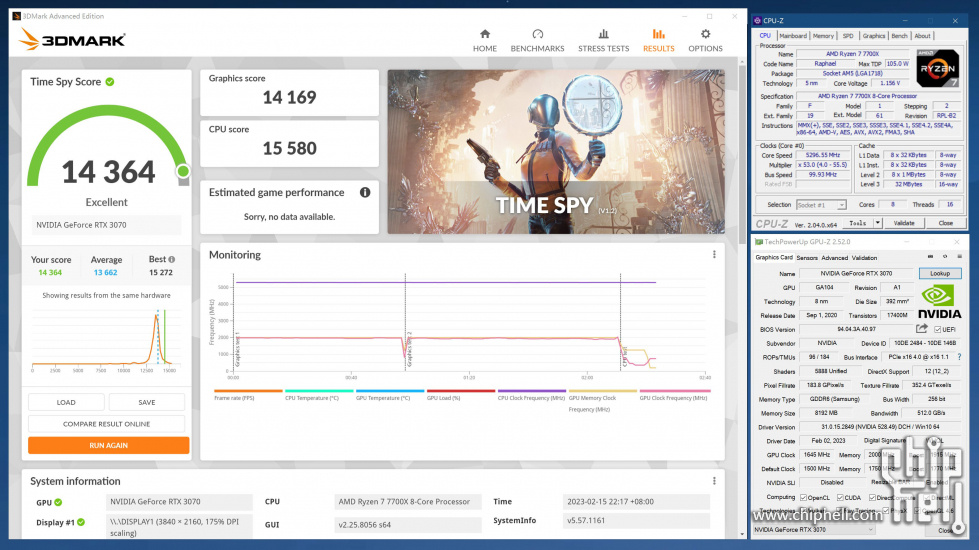Go to Benchmarks gauge icon in 3DMark
Image resolution: width=979 pixels, height=550 pixels.
click(x=538, y=34)
